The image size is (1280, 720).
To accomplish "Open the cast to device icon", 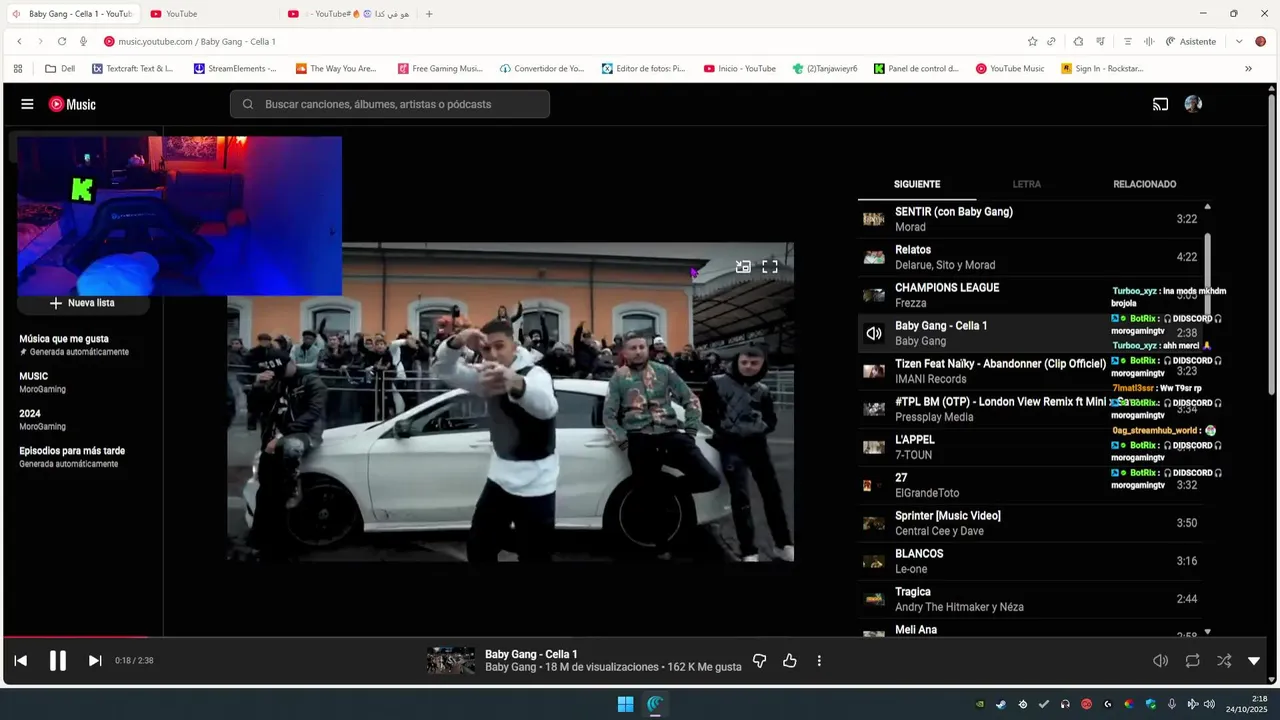I will pyautogui.click(x=1160, y=104).
